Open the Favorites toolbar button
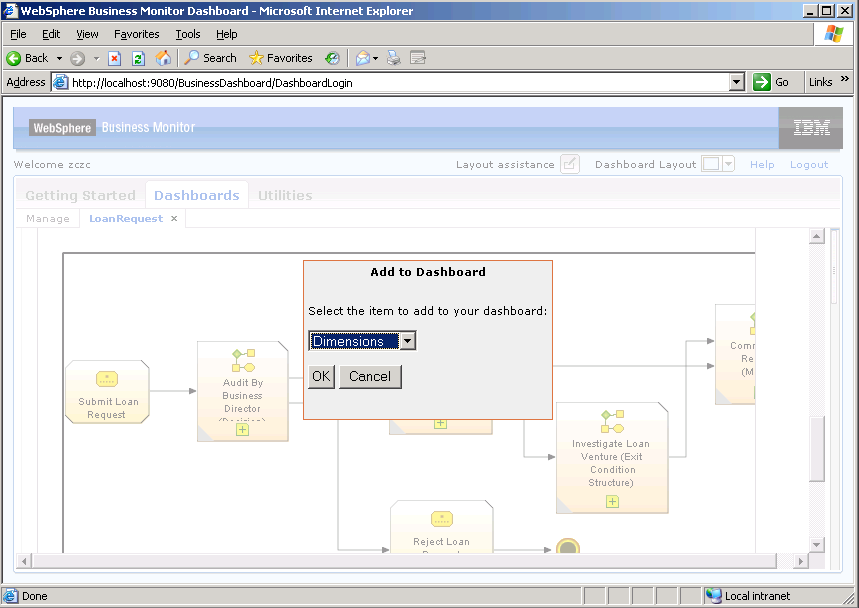Screen dimensions: 859x608 (280, 58)
